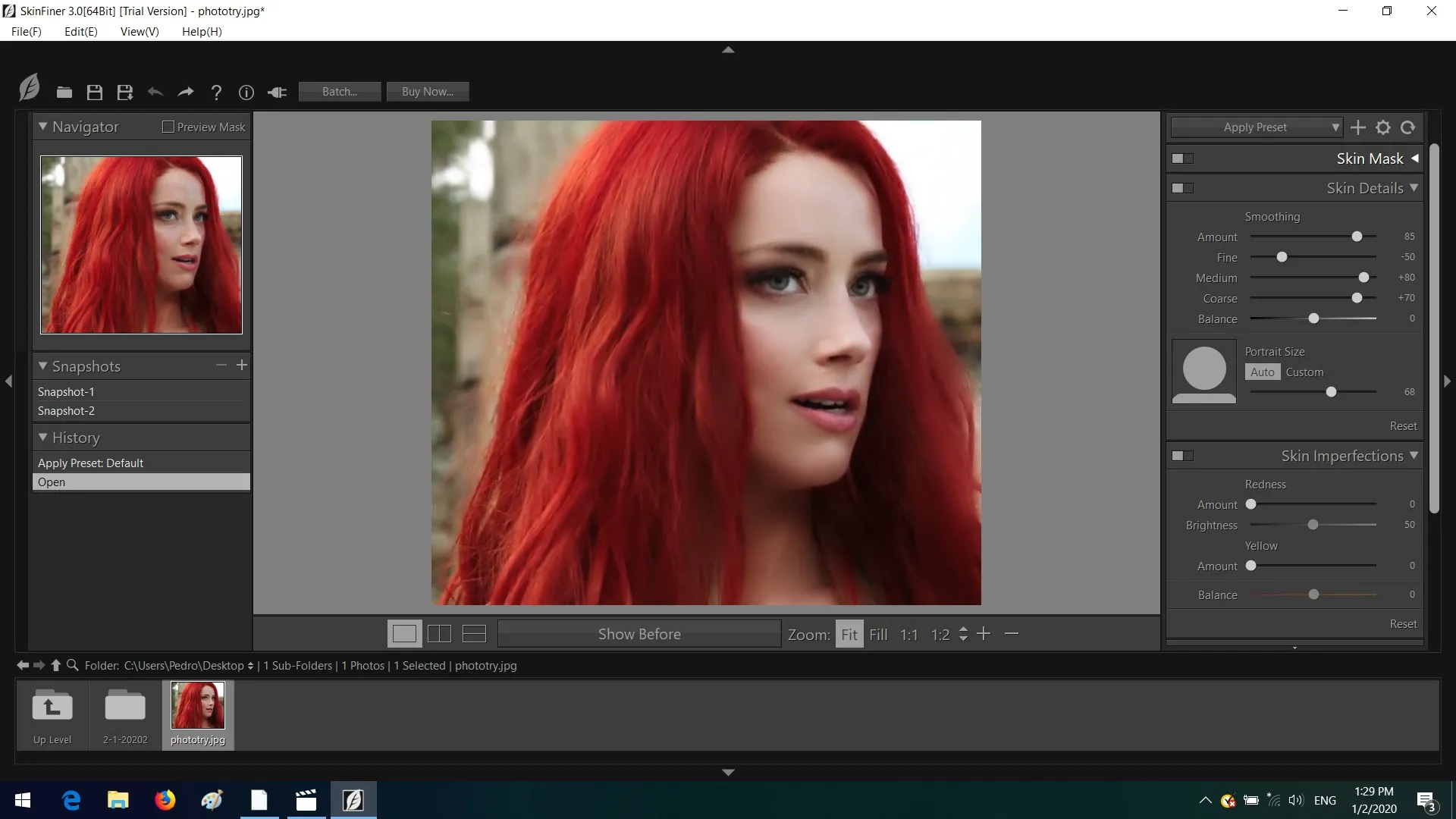Collapse the History panel

[x=43, y=437]
